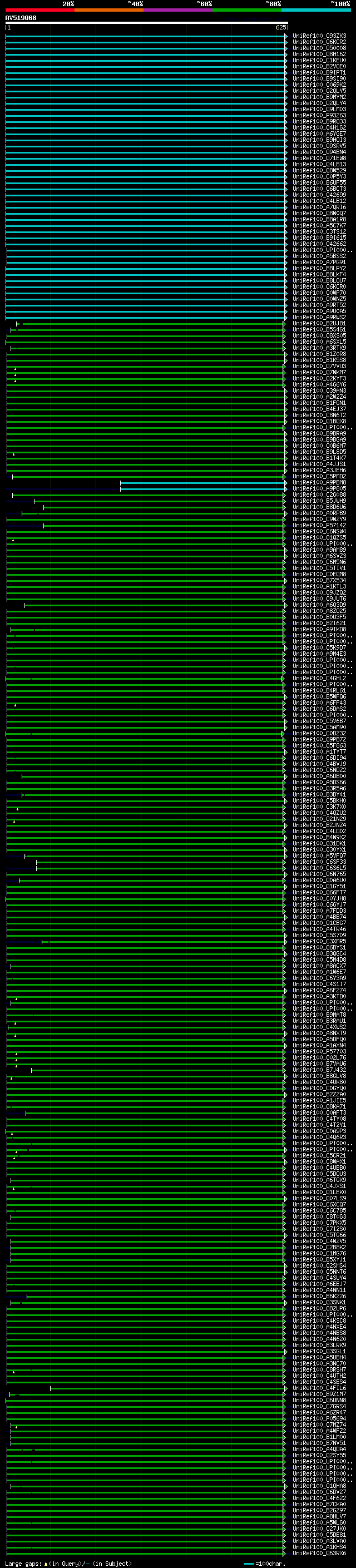Click the red ~20% legend segment
This screenshot has height=1568, width=356.
point(39,10)
